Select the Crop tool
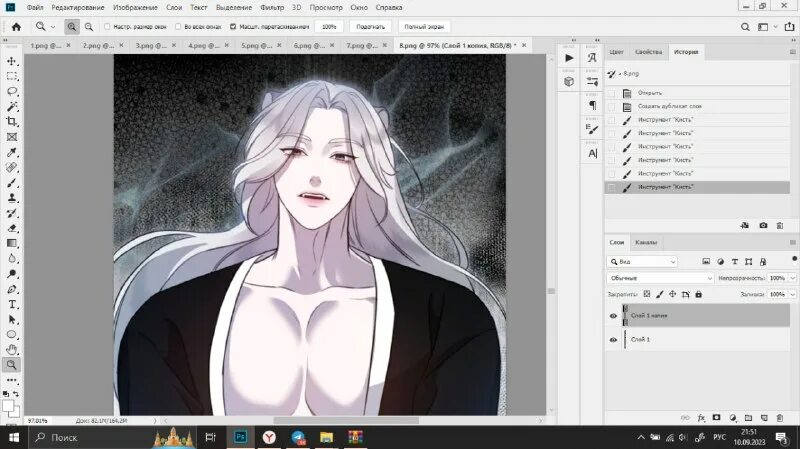Viewport: 800px width, 449px height. [12, 121]
